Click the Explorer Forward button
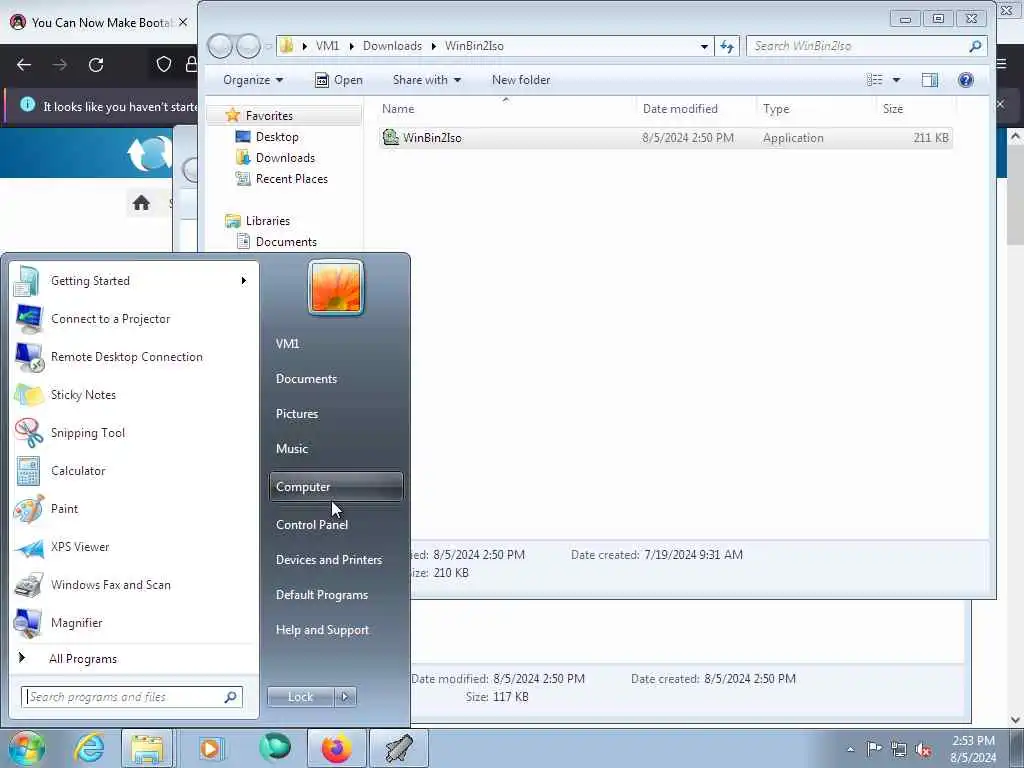1024x768 pixels. point(248,46)
